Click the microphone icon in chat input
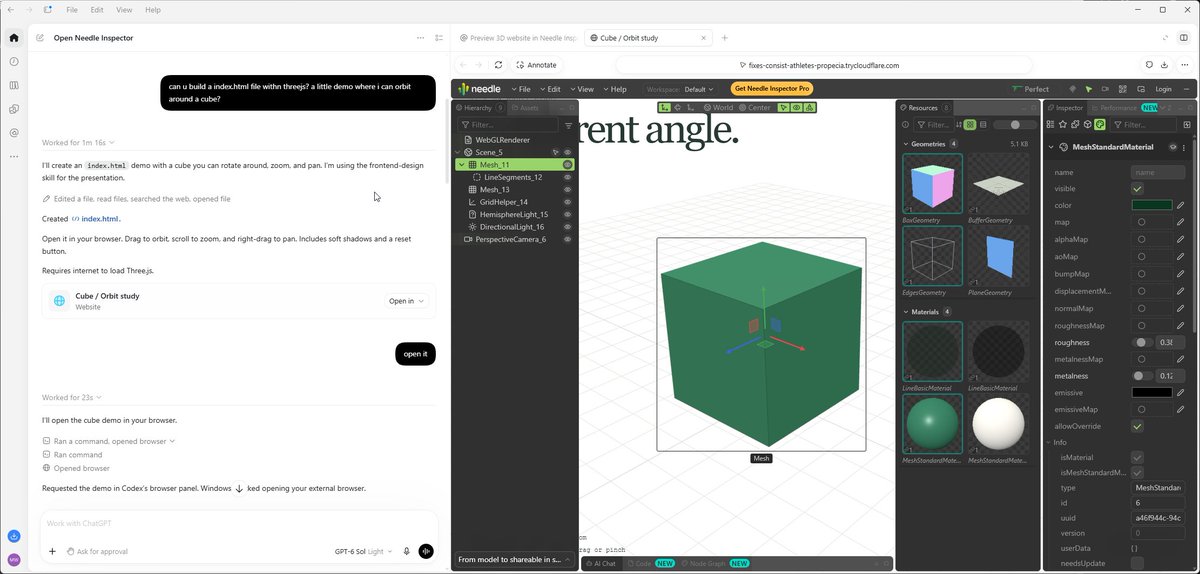1200x574 pixels. [406, 551]
